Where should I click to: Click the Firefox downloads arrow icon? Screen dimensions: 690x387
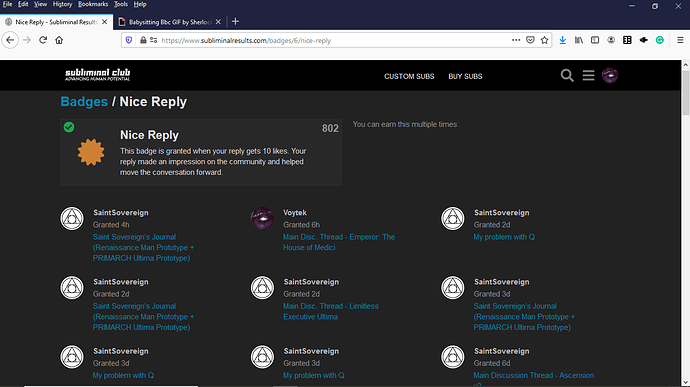[x=562, y=40]
